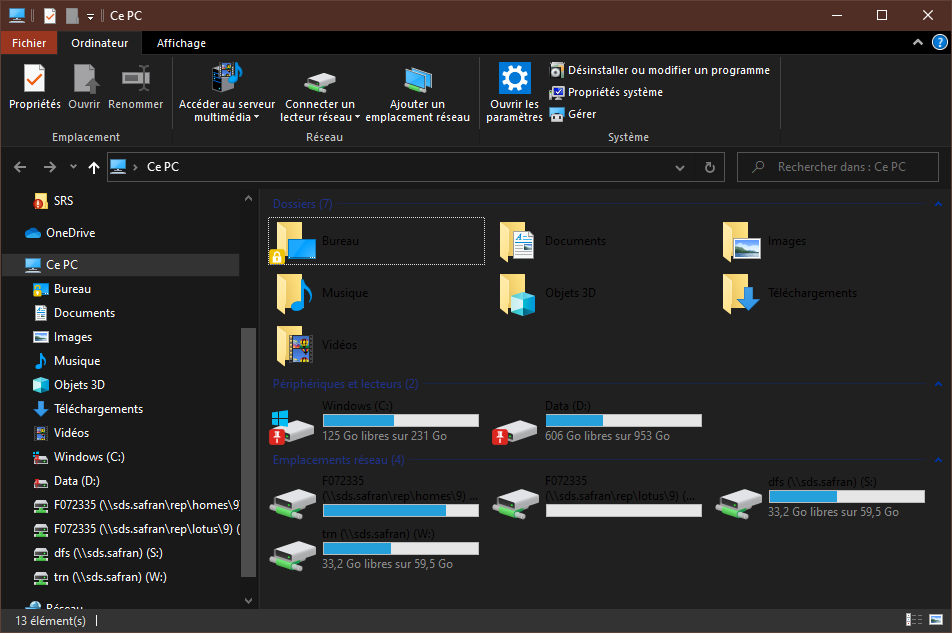The height and width of the screenshot is (633, 952).
Task: Click Gérer in the Système group
Action: 573,114
